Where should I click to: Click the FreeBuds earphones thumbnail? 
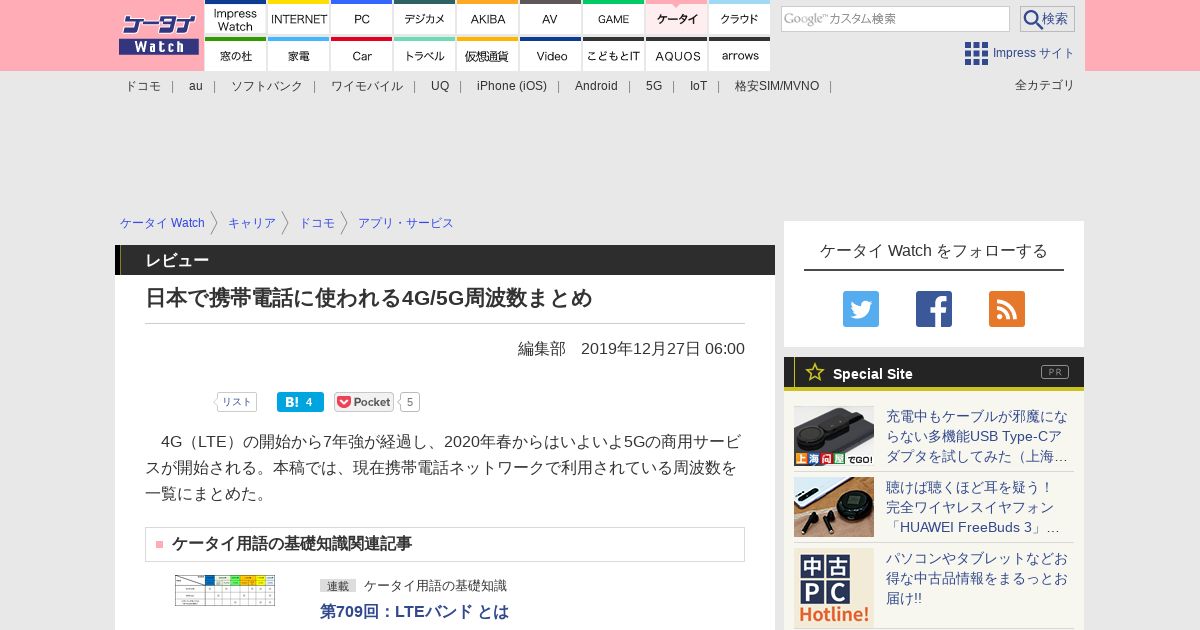pyautogui.click(x=834, y=507)
